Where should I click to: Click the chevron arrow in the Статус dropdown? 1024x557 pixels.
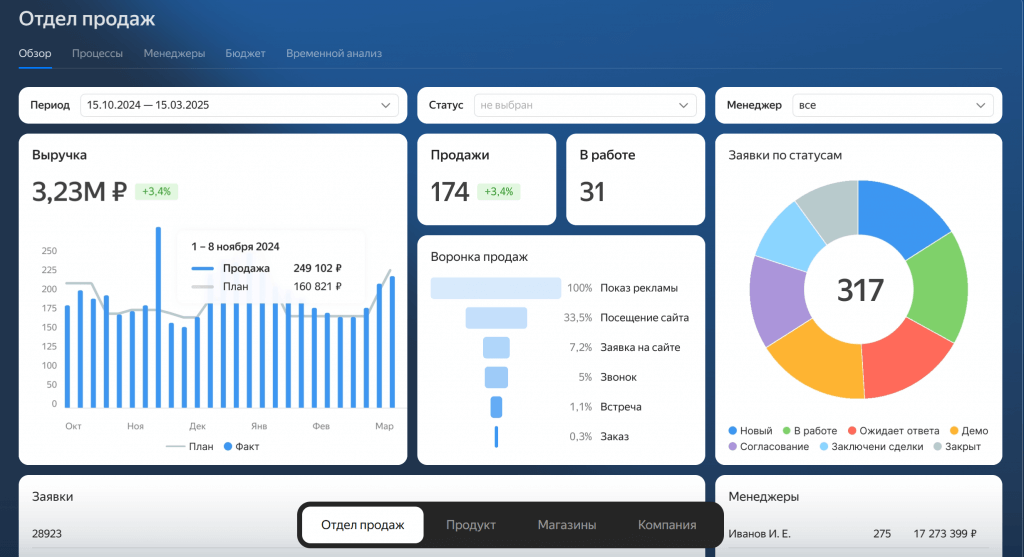pyautogui.click(x=684, y=105)
